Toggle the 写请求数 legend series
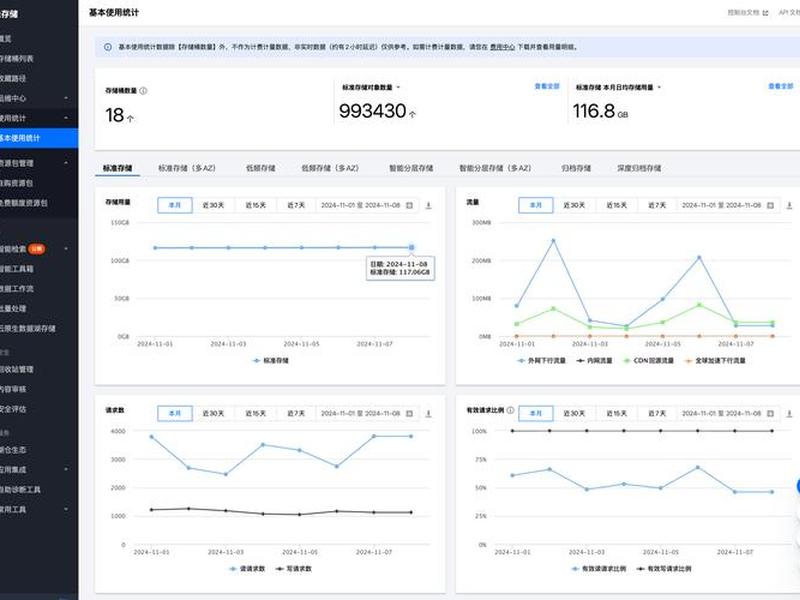This screenshot has width=800, height=600. coord(293,568)
